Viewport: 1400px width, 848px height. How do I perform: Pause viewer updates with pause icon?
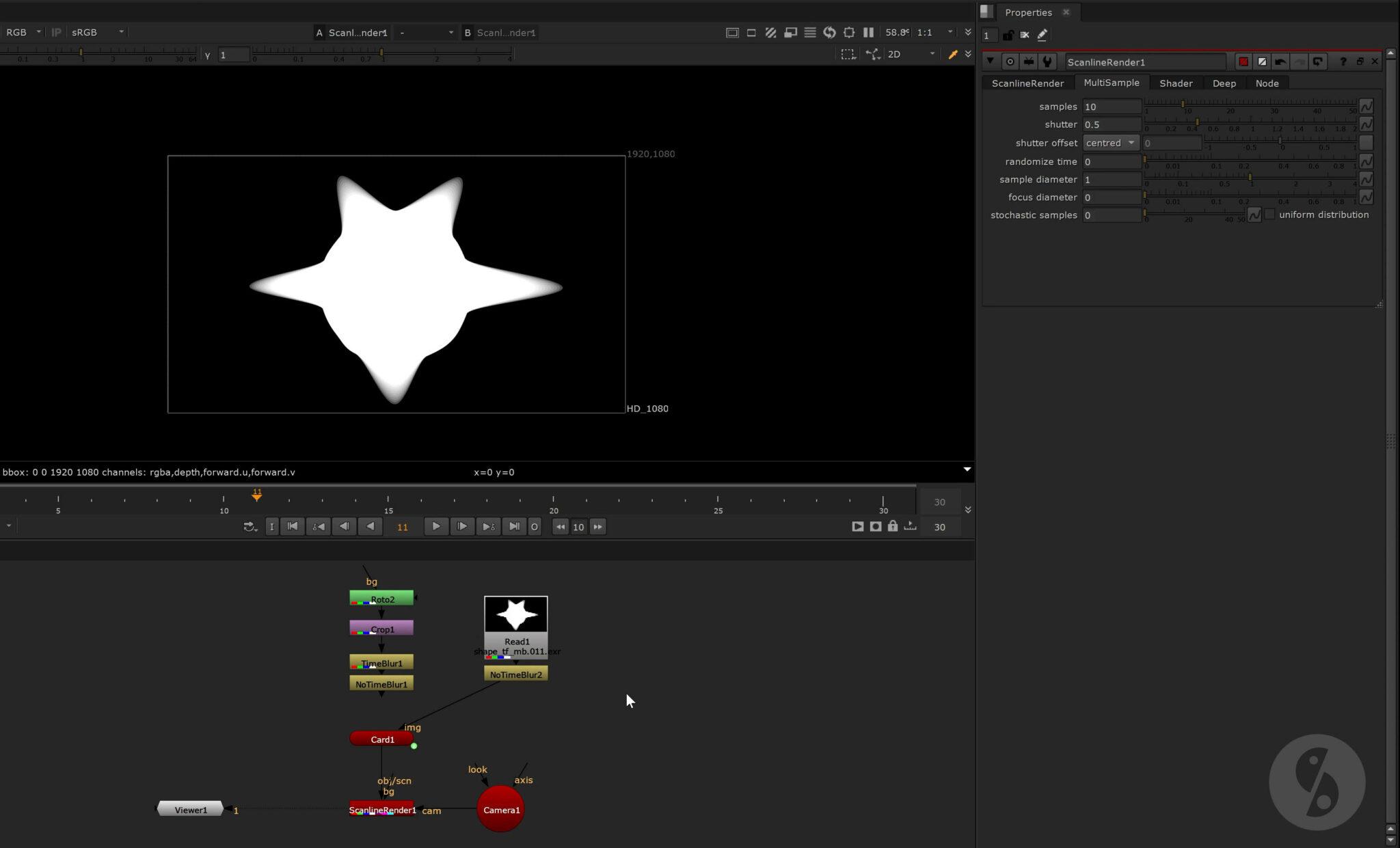coord(868,32)
